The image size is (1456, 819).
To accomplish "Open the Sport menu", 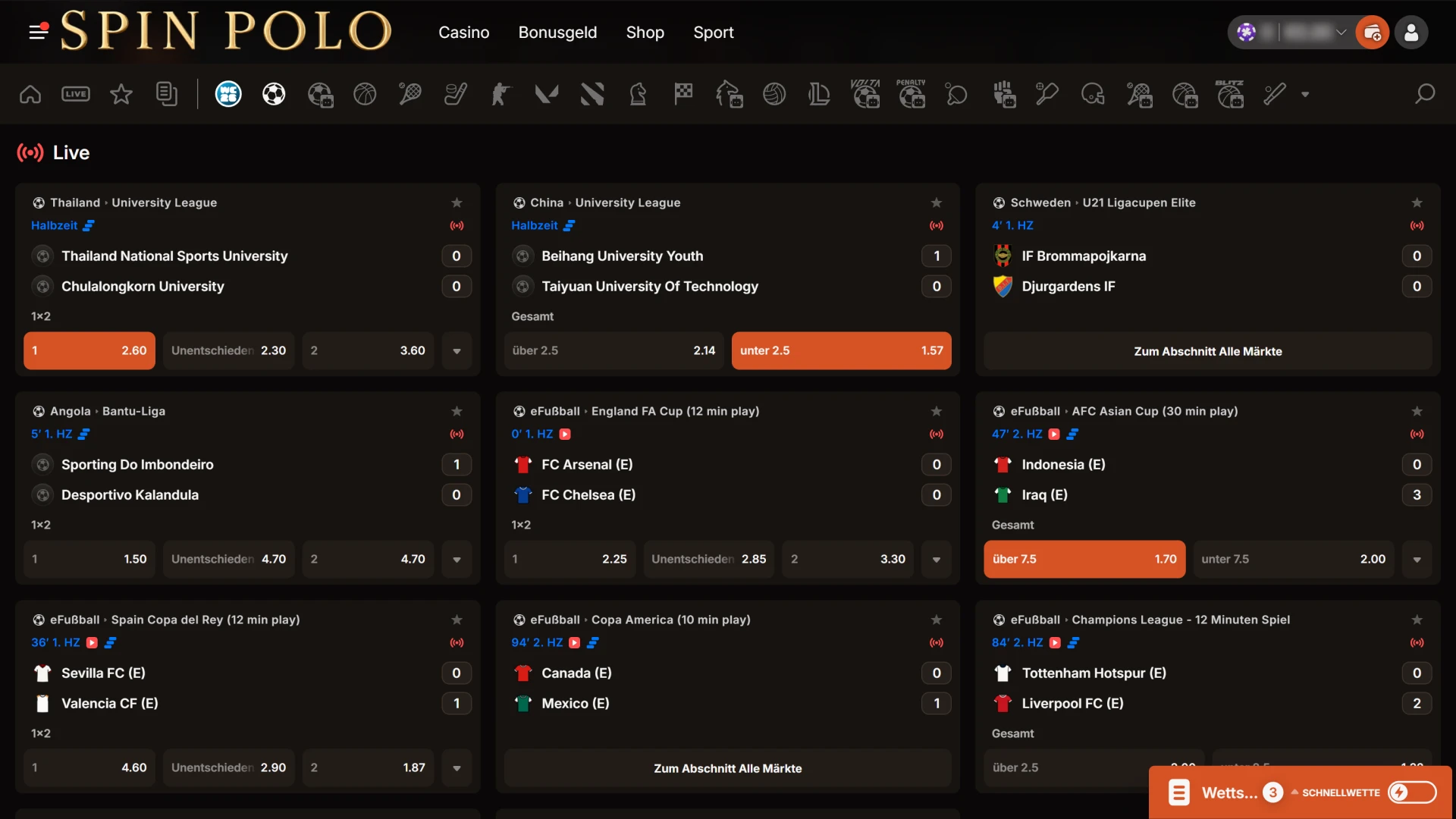I will [714, 33].
